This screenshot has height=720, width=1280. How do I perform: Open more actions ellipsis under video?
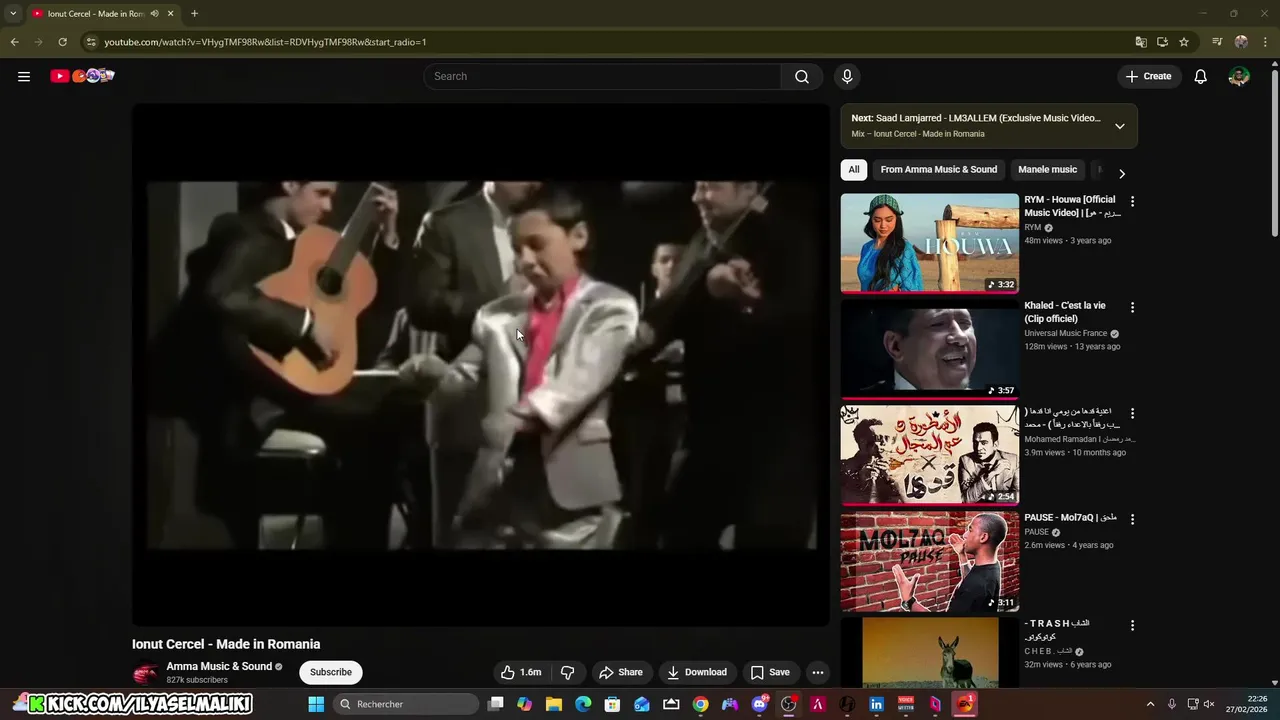818,672
